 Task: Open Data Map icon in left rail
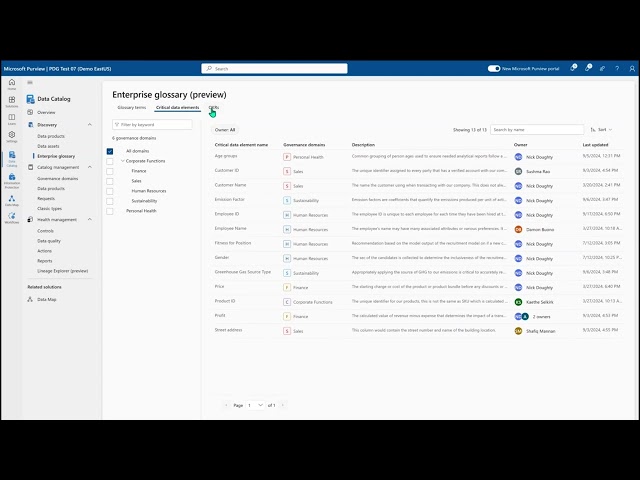pos(12,200)
